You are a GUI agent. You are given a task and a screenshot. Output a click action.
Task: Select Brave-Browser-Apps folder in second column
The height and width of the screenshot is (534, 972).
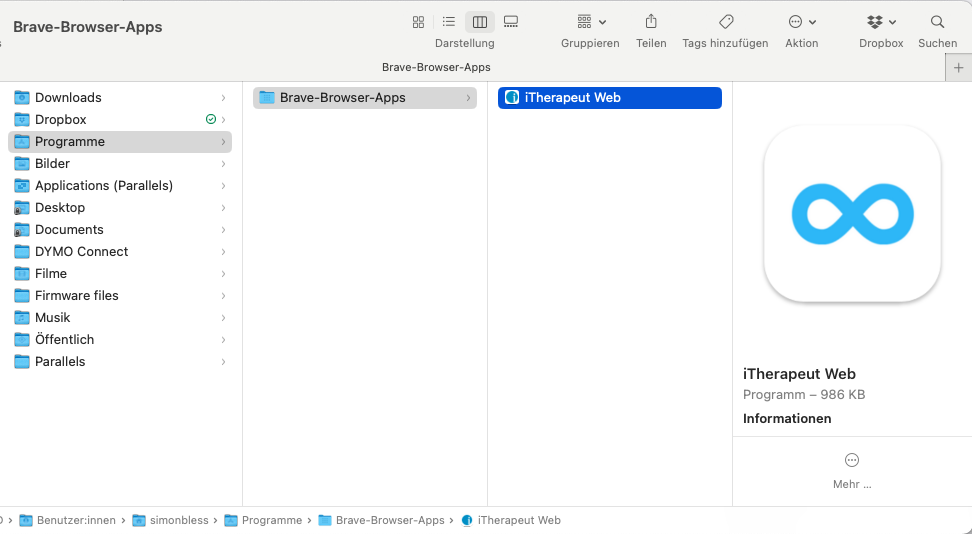click(x=364, y=98)
